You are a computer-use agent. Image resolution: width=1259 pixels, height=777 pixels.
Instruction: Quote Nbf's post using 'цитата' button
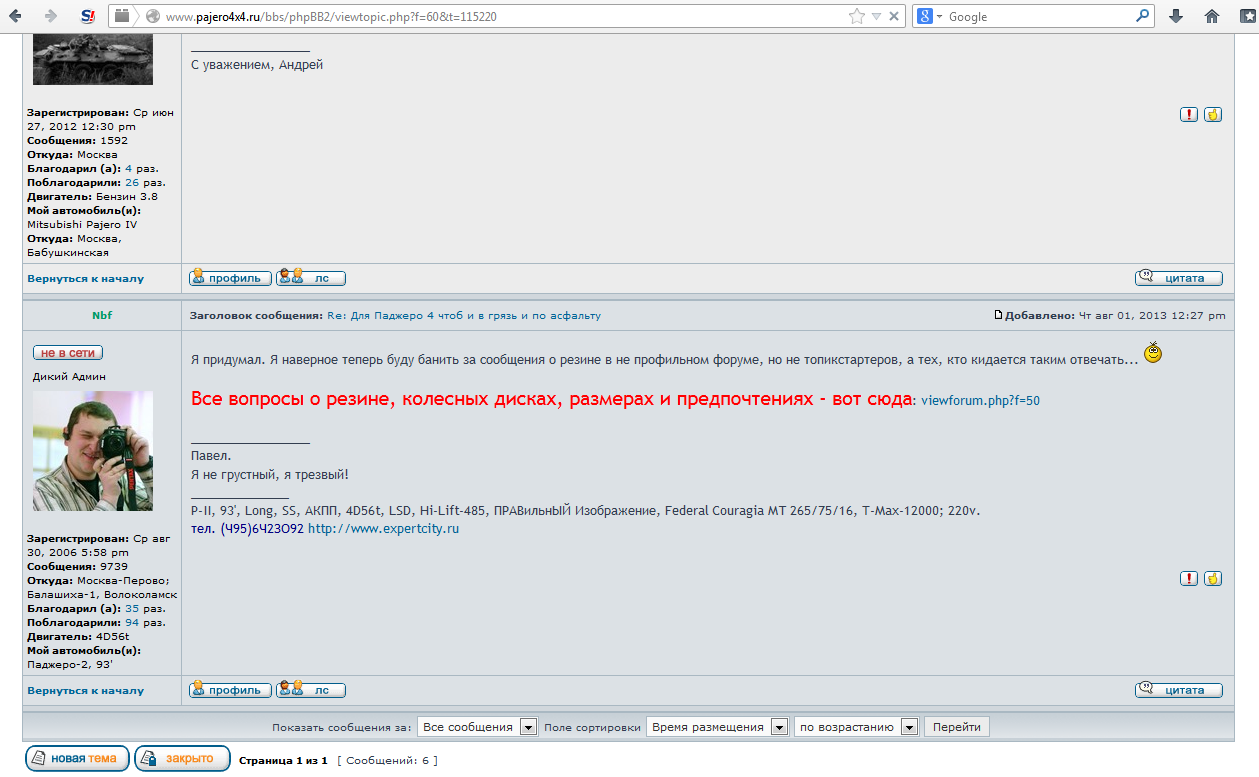(x=1178, y=690)
